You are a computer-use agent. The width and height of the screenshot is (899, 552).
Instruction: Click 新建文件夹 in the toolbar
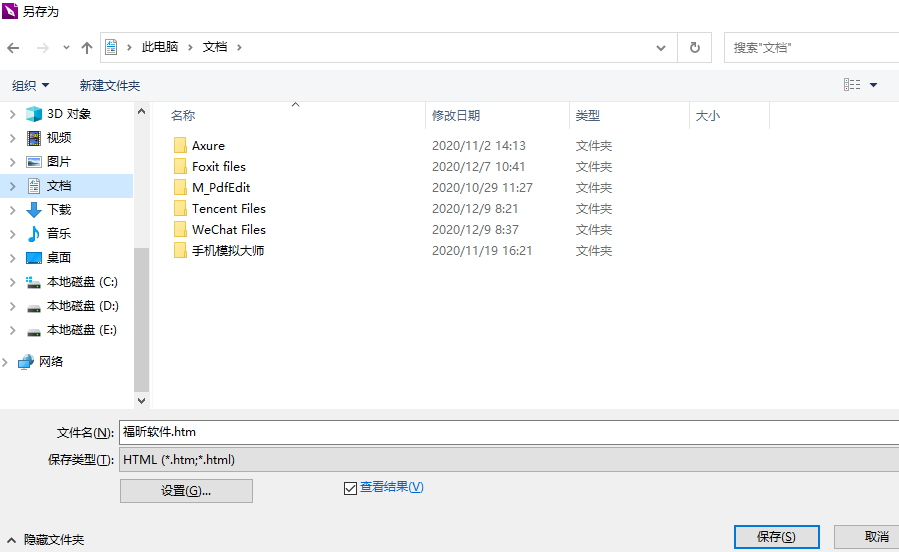tap(110, 86)
